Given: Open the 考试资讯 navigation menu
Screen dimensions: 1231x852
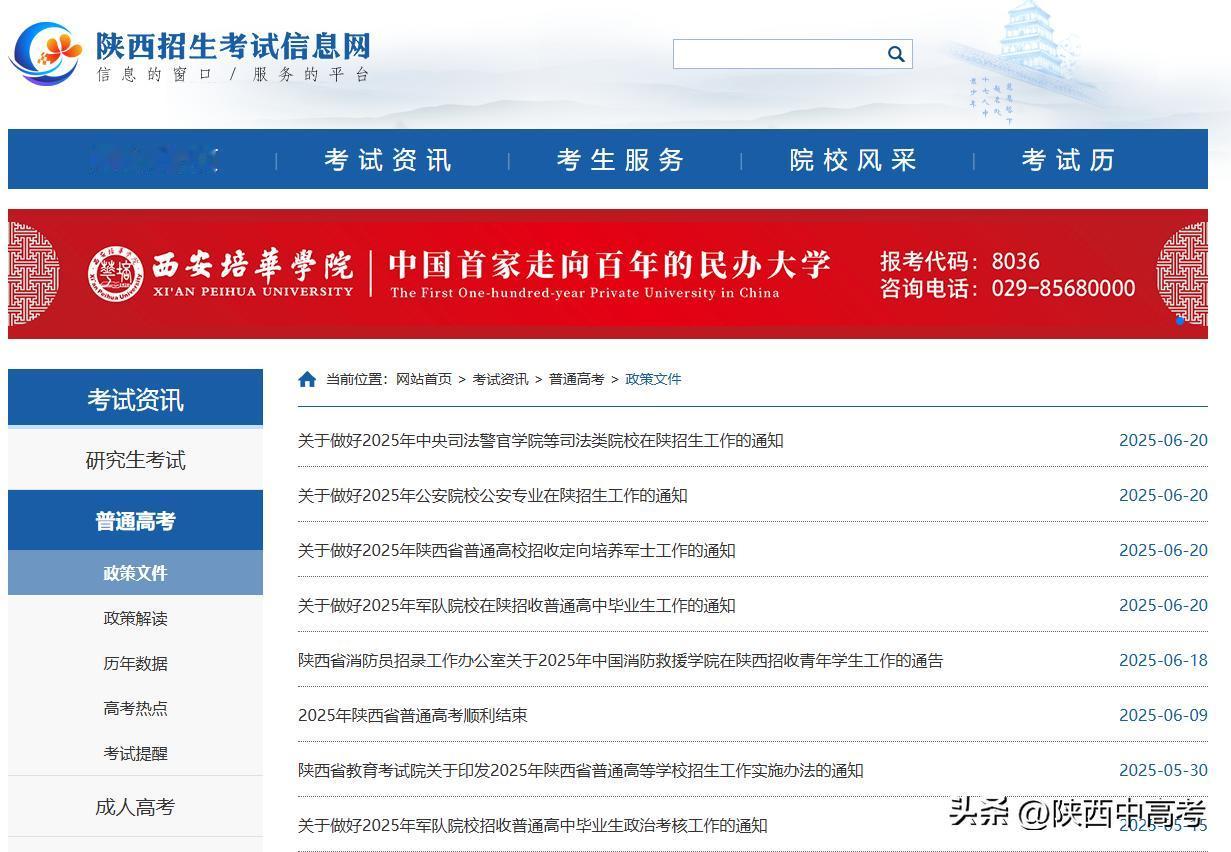Looking at the screenshot, I should [388, 160].
